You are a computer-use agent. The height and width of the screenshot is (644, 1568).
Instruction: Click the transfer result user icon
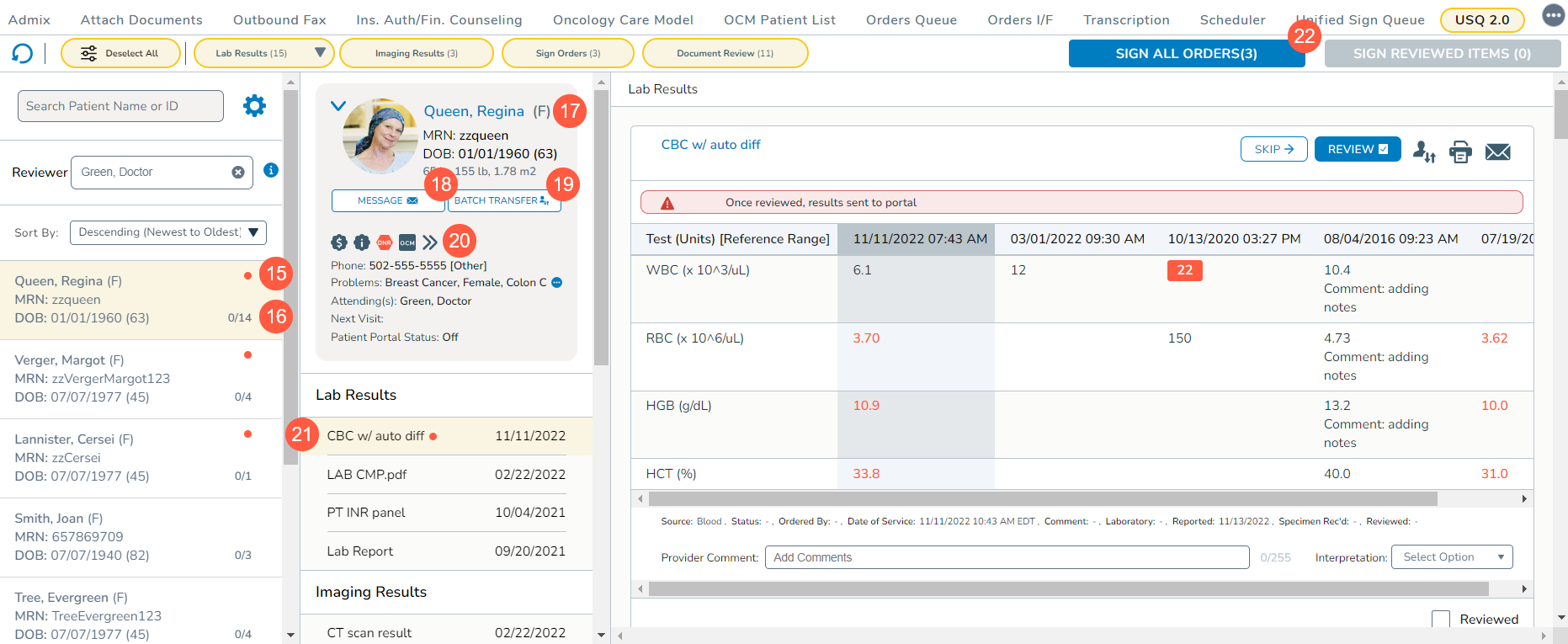tap(1423, 152)
